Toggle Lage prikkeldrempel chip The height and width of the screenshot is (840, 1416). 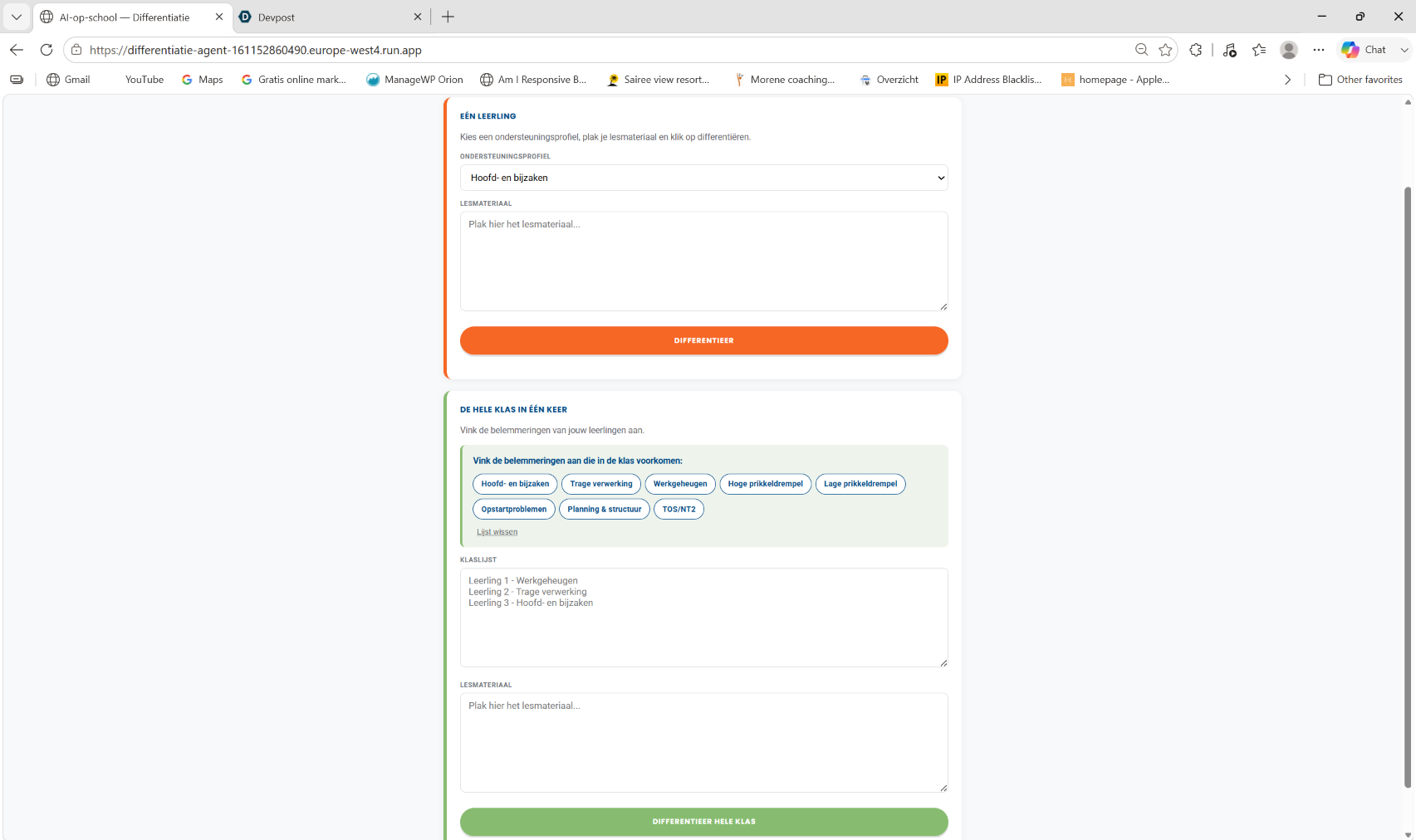860,484
